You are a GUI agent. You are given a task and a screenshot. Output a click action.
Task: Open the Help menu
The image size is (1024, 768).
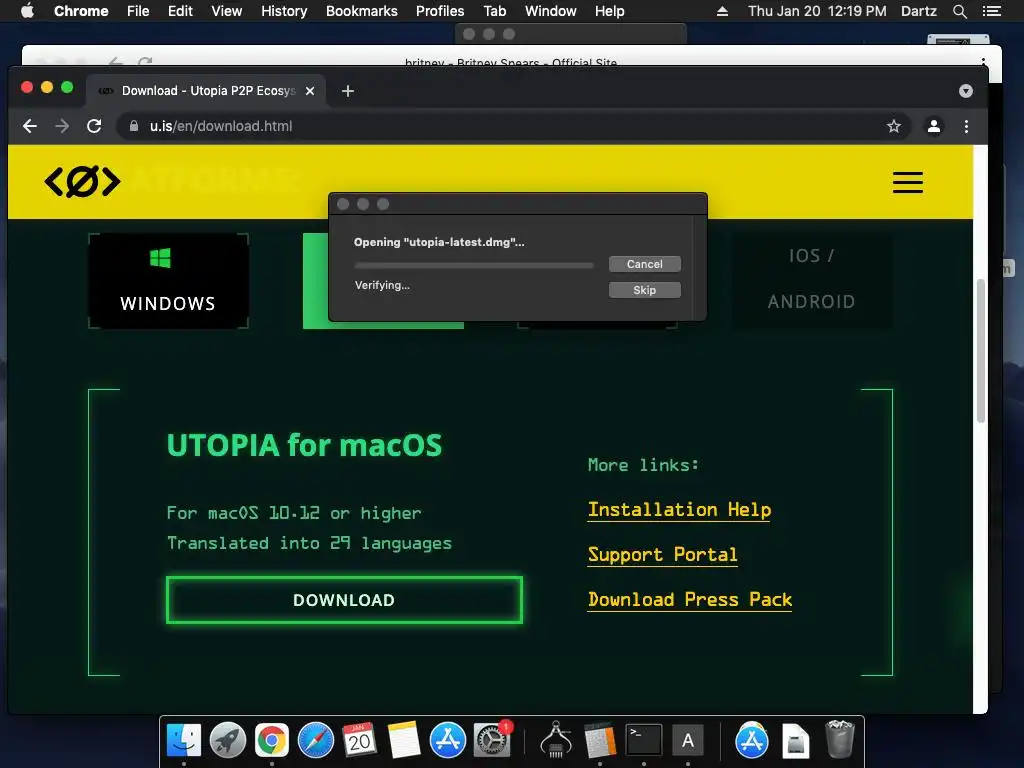[x=609, y=11]
